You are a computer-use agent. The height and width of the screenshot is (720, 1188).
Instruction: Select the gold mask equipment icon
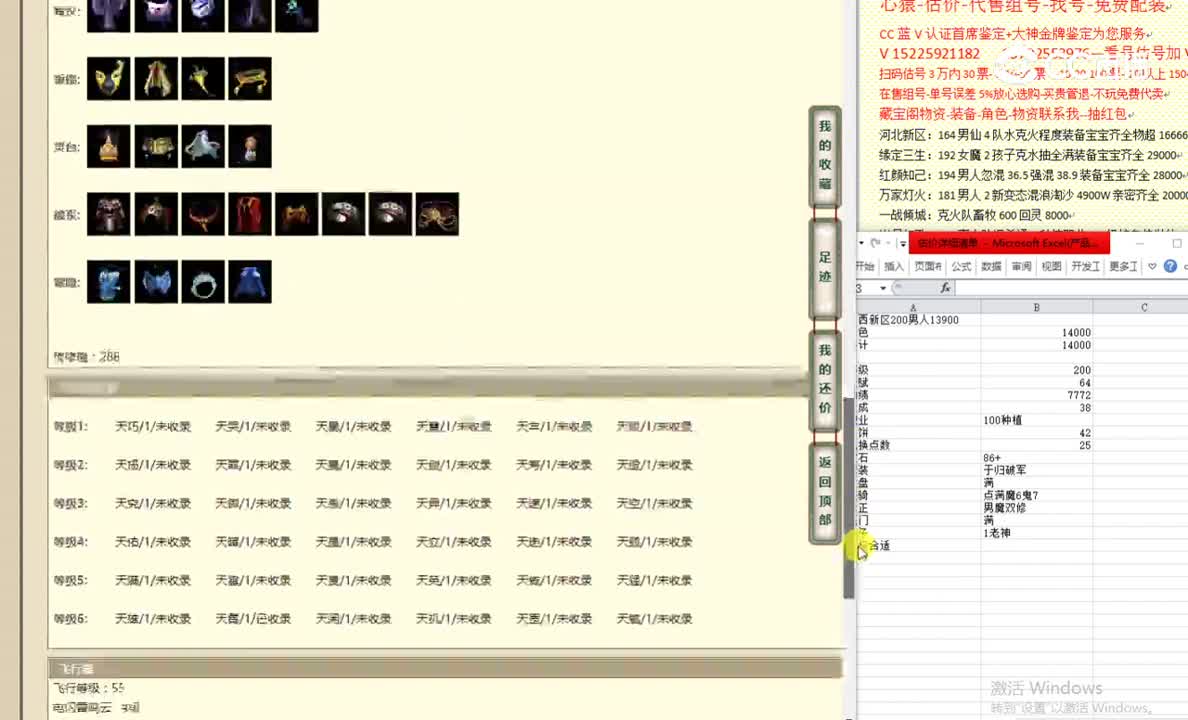(108, 79)
